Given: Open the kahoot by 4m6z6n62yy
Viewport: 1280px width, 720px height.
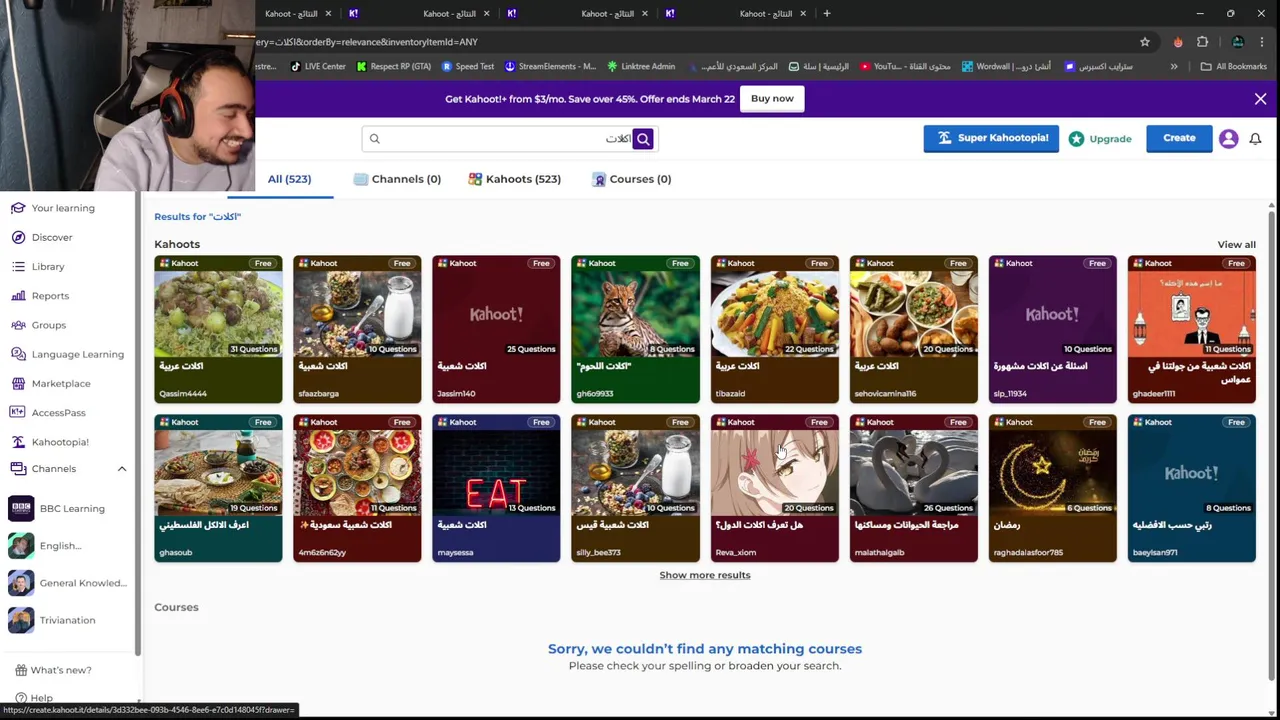Looking at the screenshot, I should pos(357,488).
